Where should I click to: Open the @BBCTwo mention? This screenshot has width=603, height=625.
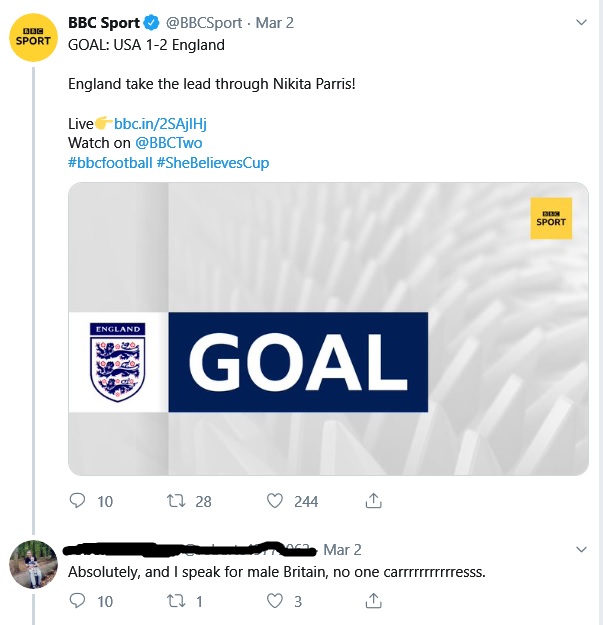[168, 143]
